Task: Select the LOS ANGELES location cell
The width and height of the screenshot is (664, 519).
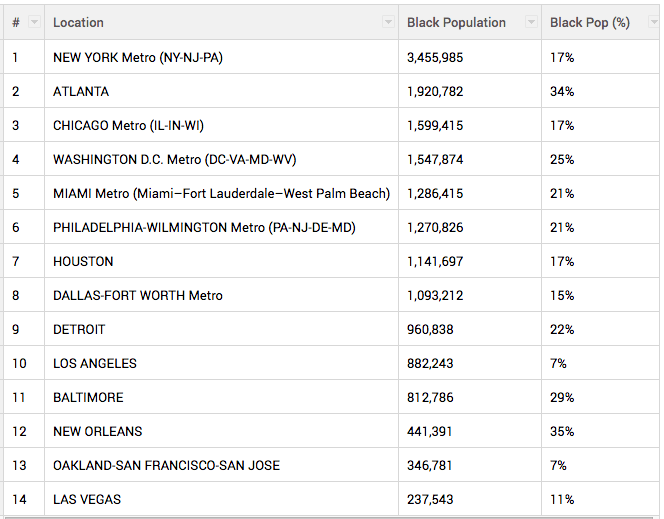Action: [95, 364]
